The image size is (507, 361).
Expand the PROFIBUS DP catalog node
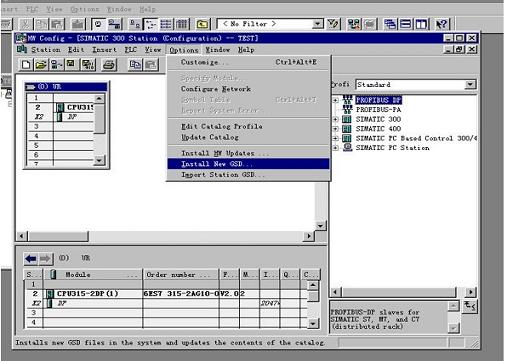pos(336,100)
